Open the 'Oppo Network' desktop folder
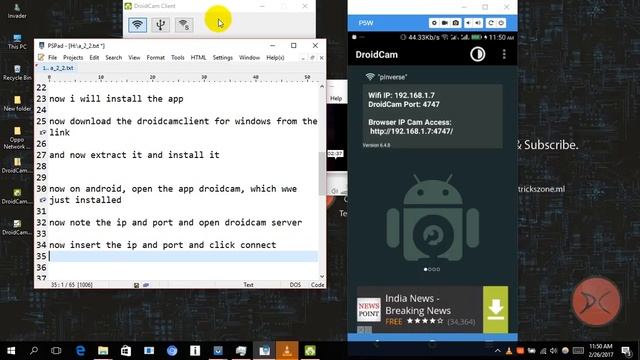 [x=17, y=138]
